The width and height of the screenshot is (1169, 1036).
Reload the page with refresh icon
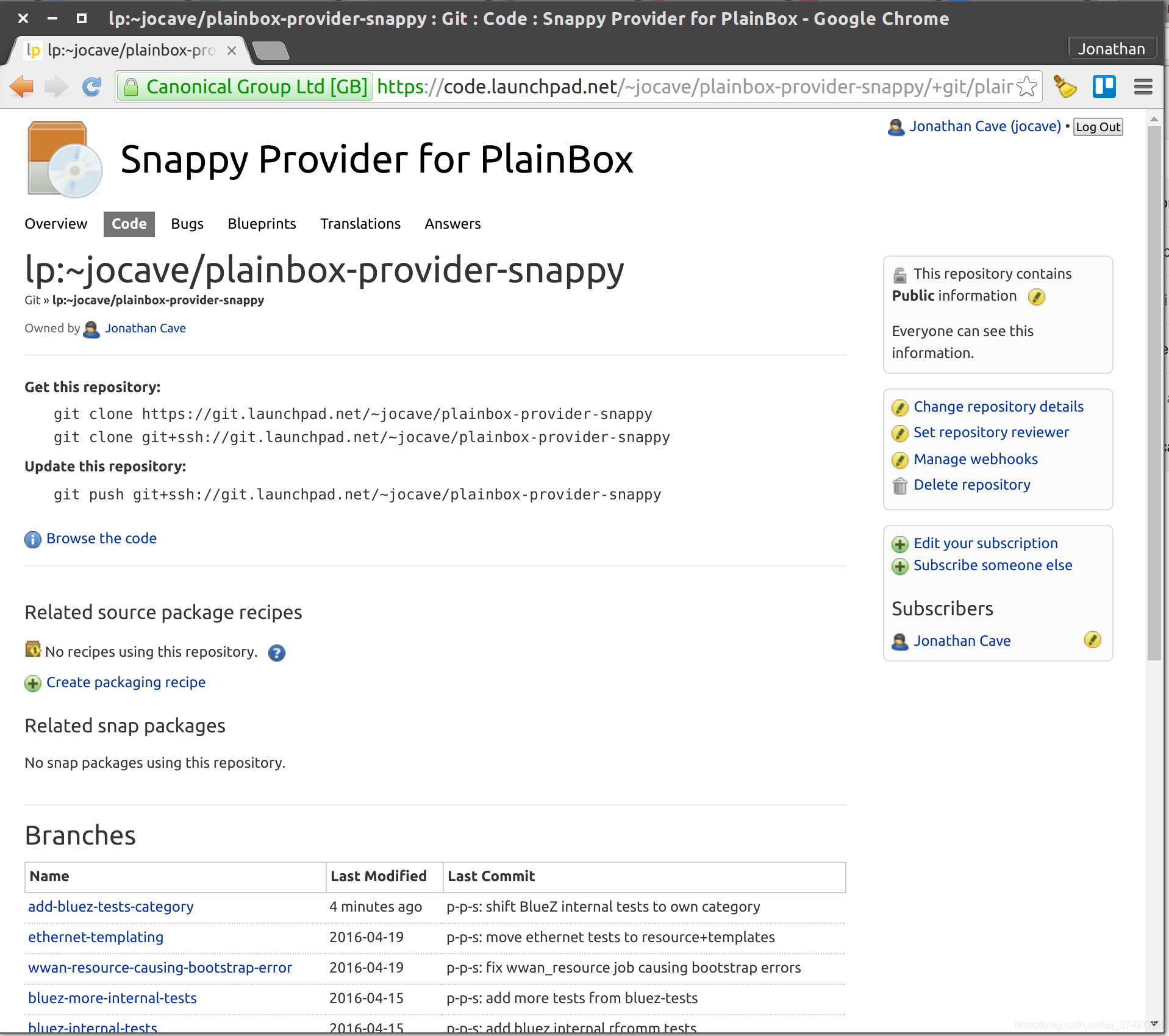tap(92, 87)
